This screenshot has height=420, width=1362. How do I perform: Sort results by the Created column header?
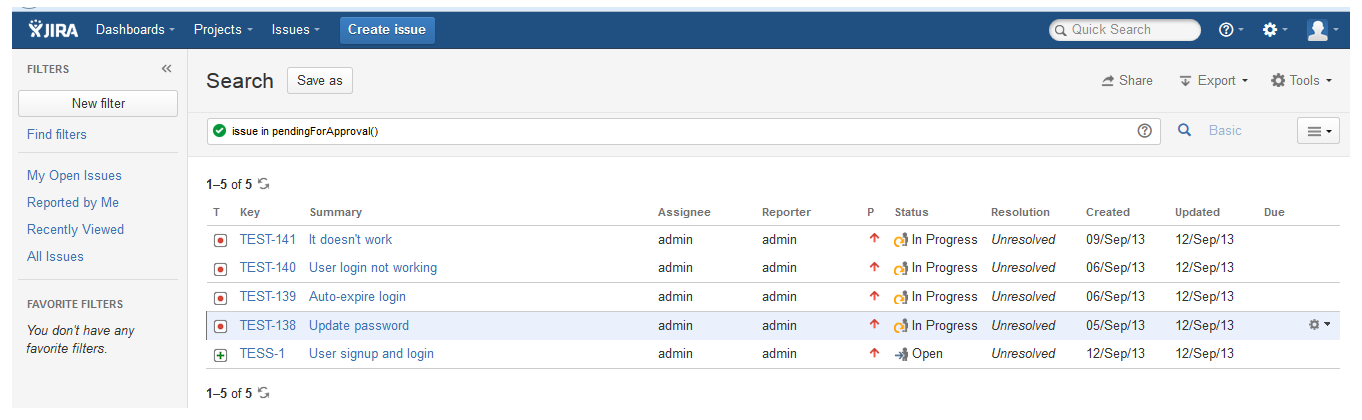click(x=1108, y=212)
